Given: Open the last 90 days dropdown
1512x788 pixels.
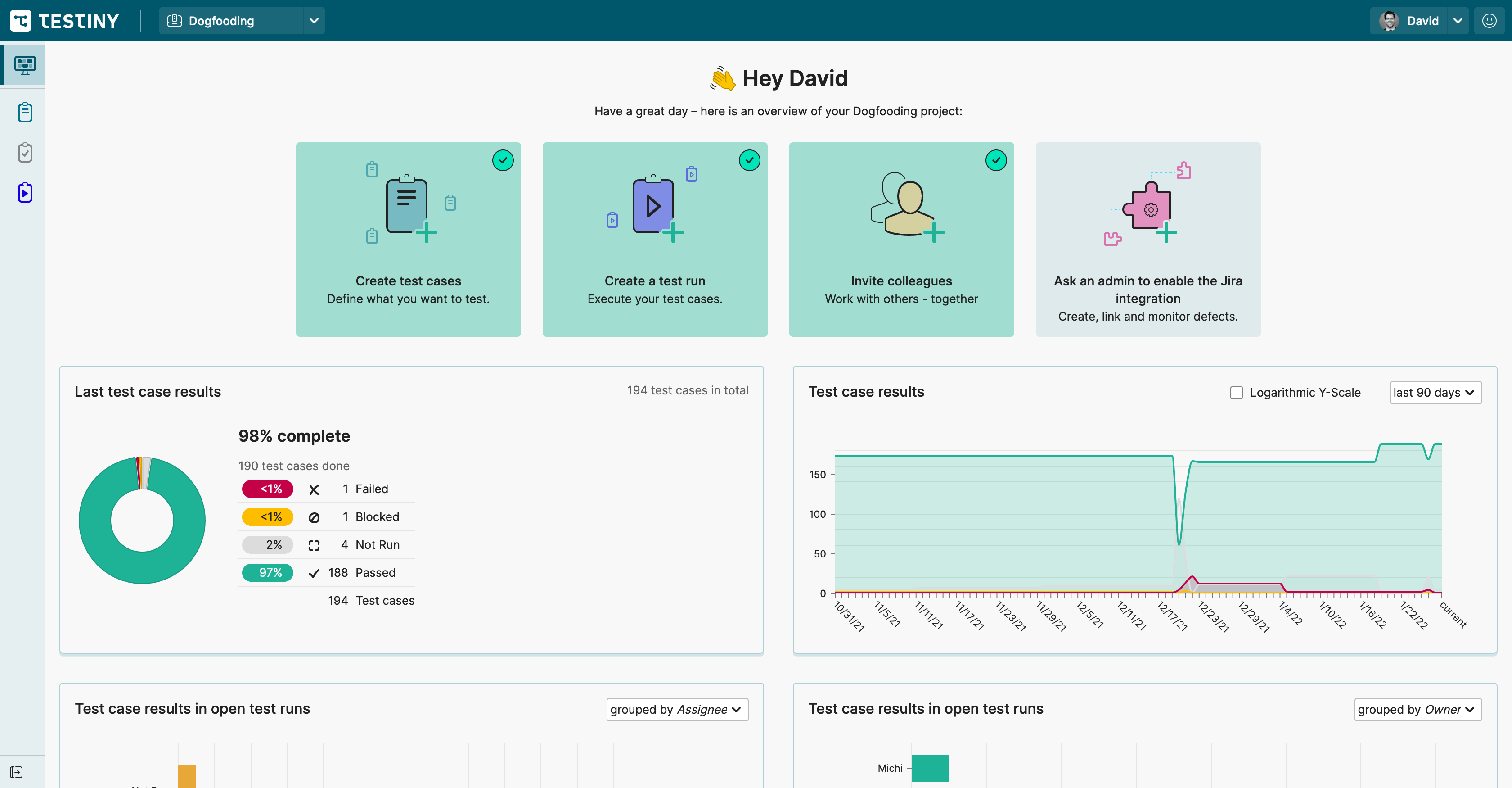Looking at the screenshot, I should tap(1435, 392).
